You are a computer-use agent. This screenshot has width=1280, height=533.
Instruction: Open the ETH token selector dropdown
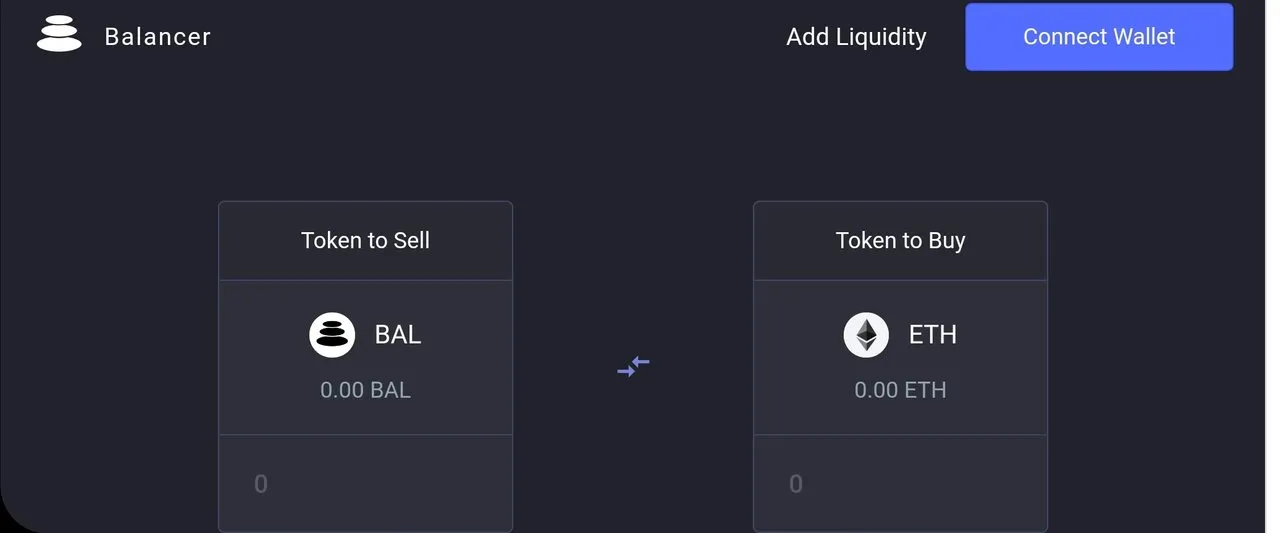[x=900, y=358]
